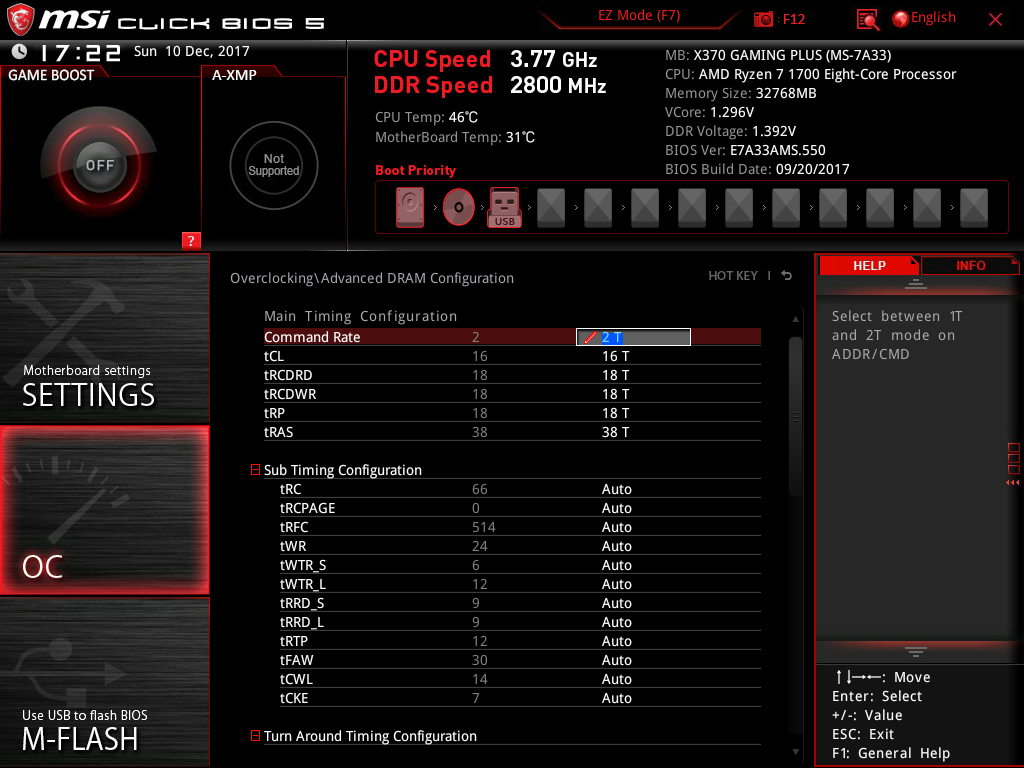This screenshot has width=1024, height=768.
Task: Click the Boot Priority label
Action: point(415,170)
